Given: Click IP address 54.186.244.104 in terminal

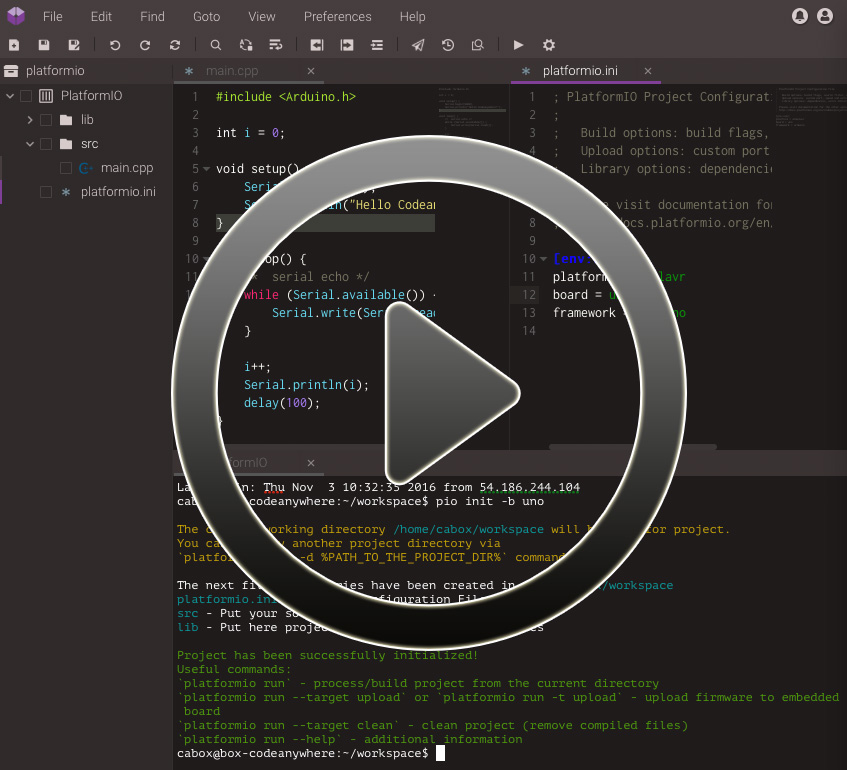Looking at the screenshot, I should (529, 487).
